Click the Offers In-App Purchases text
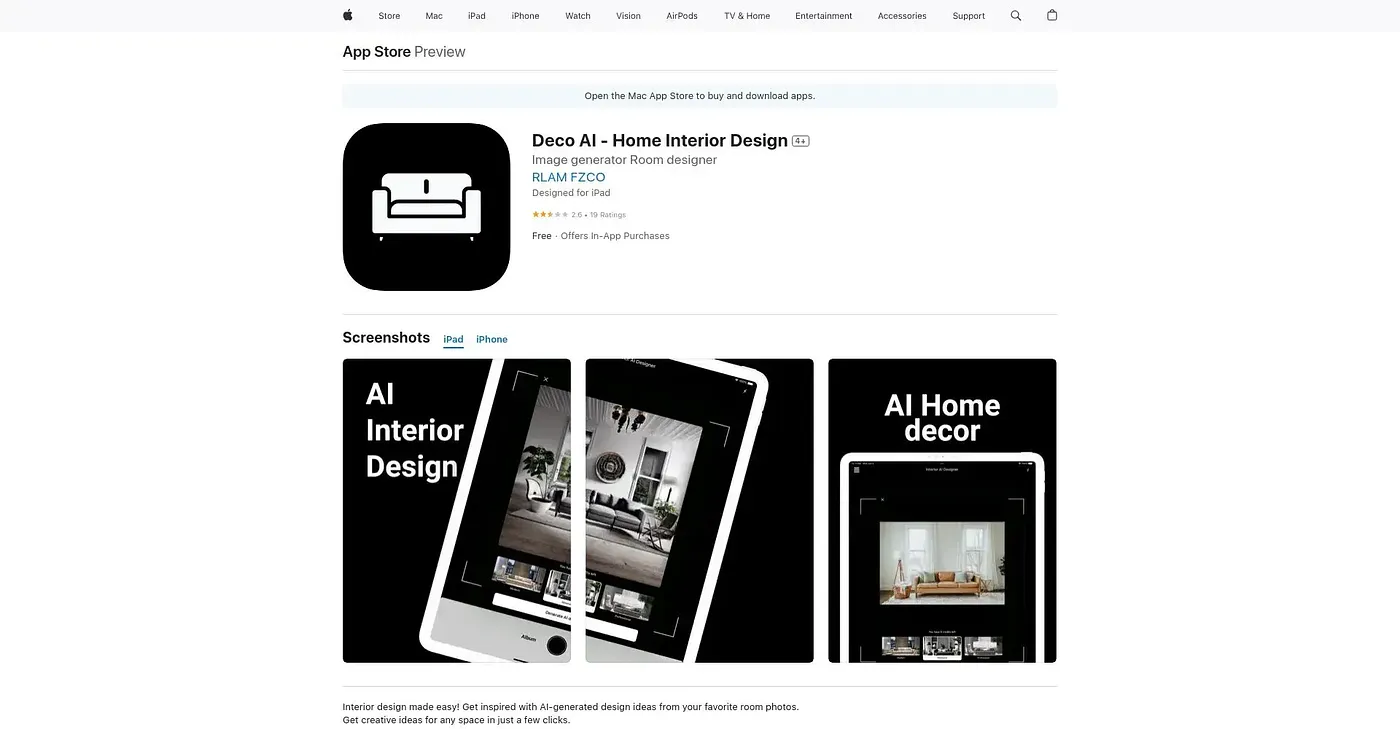The width and height of the screenshot is (1400, 729). [615, 236]
